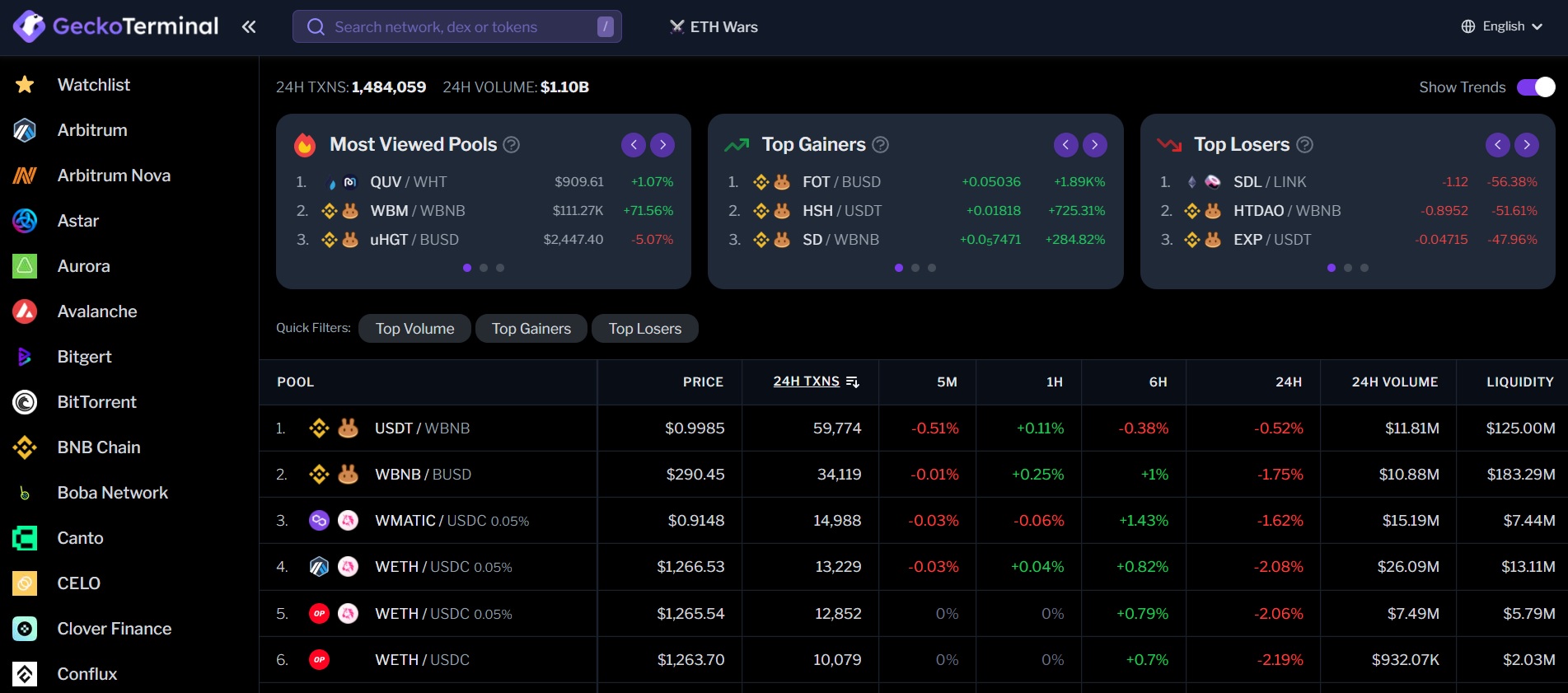The image size is (1568, 693).
Task: Select the Conflux network icon
Action: [25, 674]
